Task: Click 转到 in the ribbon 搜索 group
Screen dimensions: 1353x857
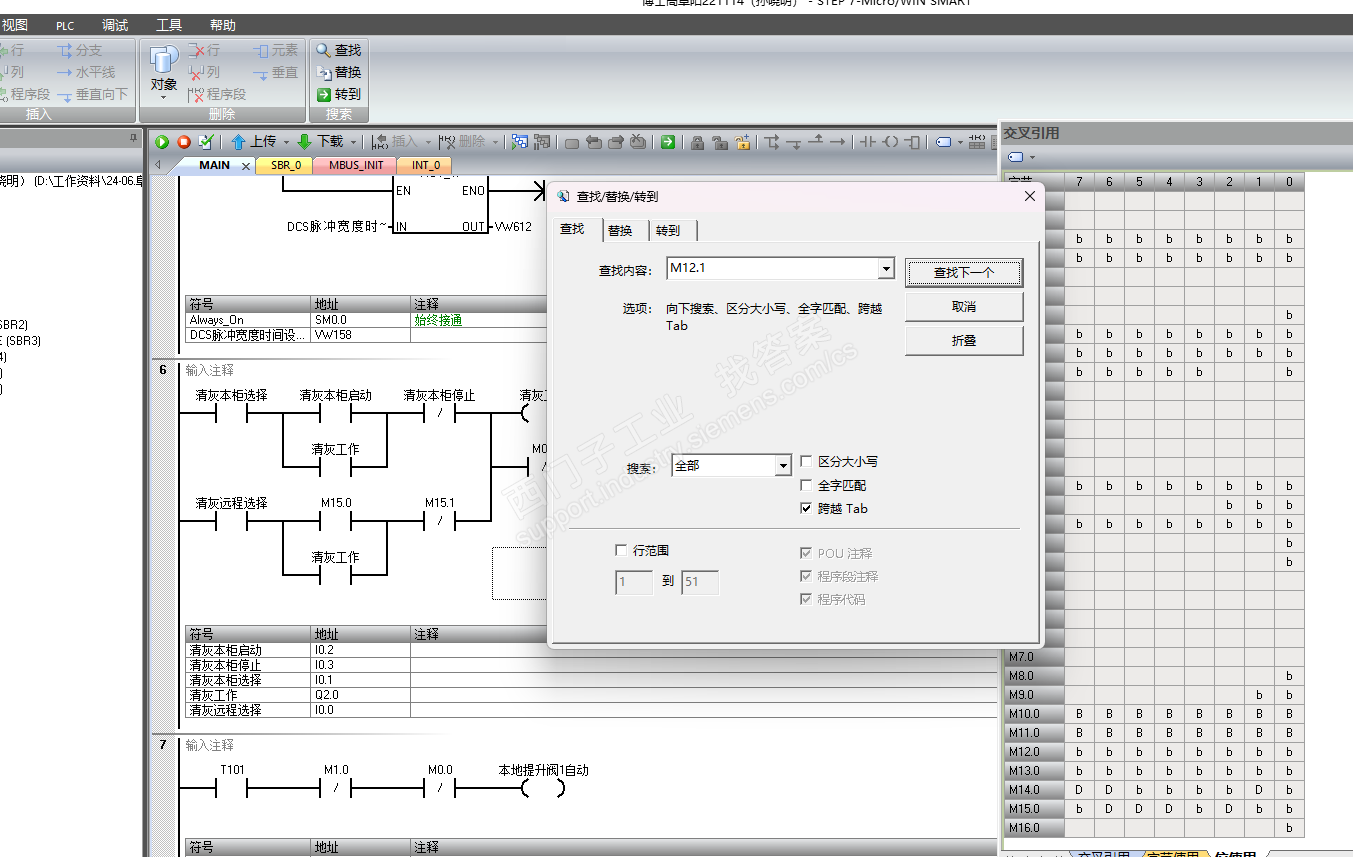Action: pos(338,94)
